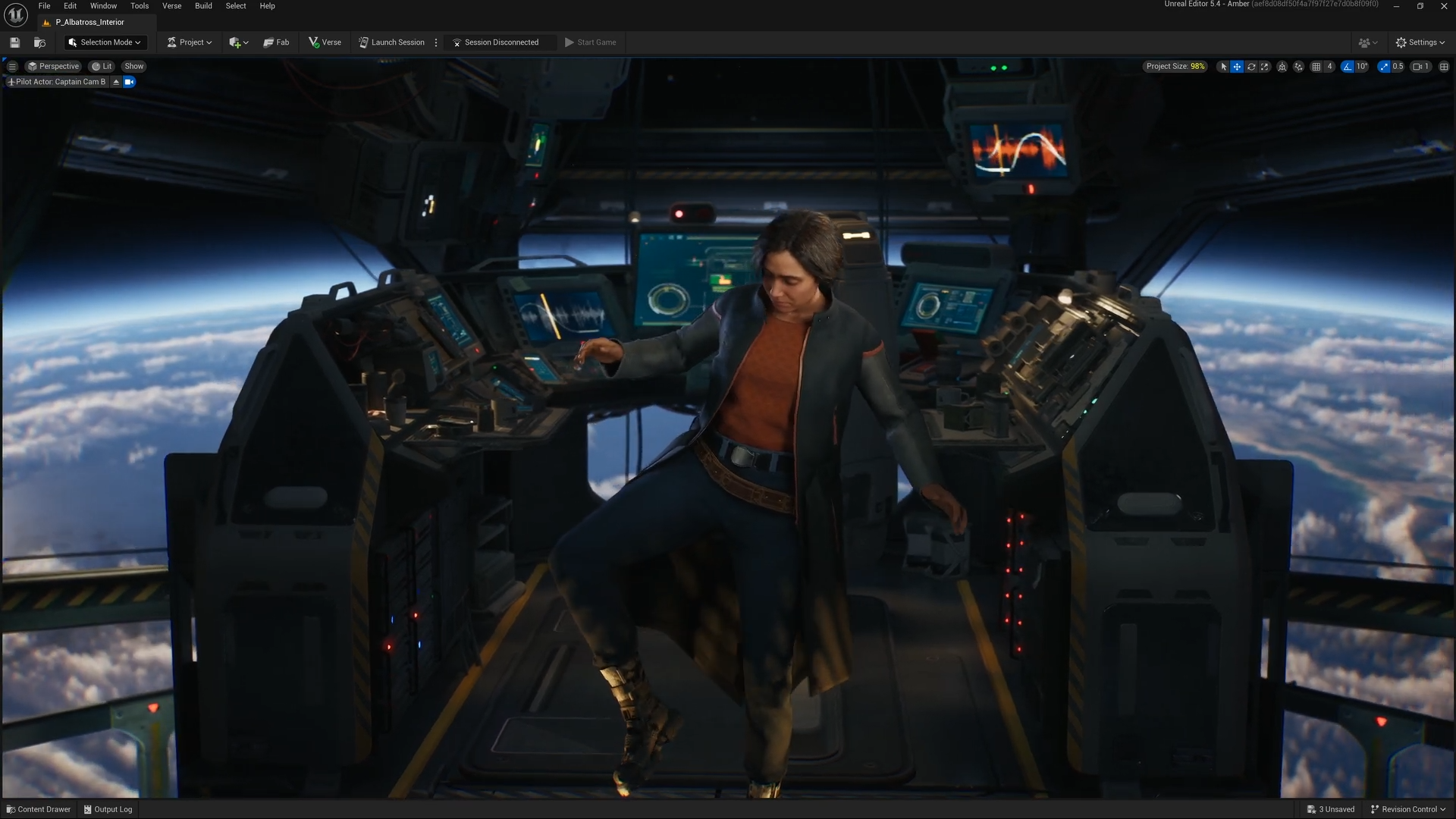Eject from piloted actor Captain Cam B
The height and width of the screenshot is (819, 1456).
pyautogui.click(x=116, y=82)
